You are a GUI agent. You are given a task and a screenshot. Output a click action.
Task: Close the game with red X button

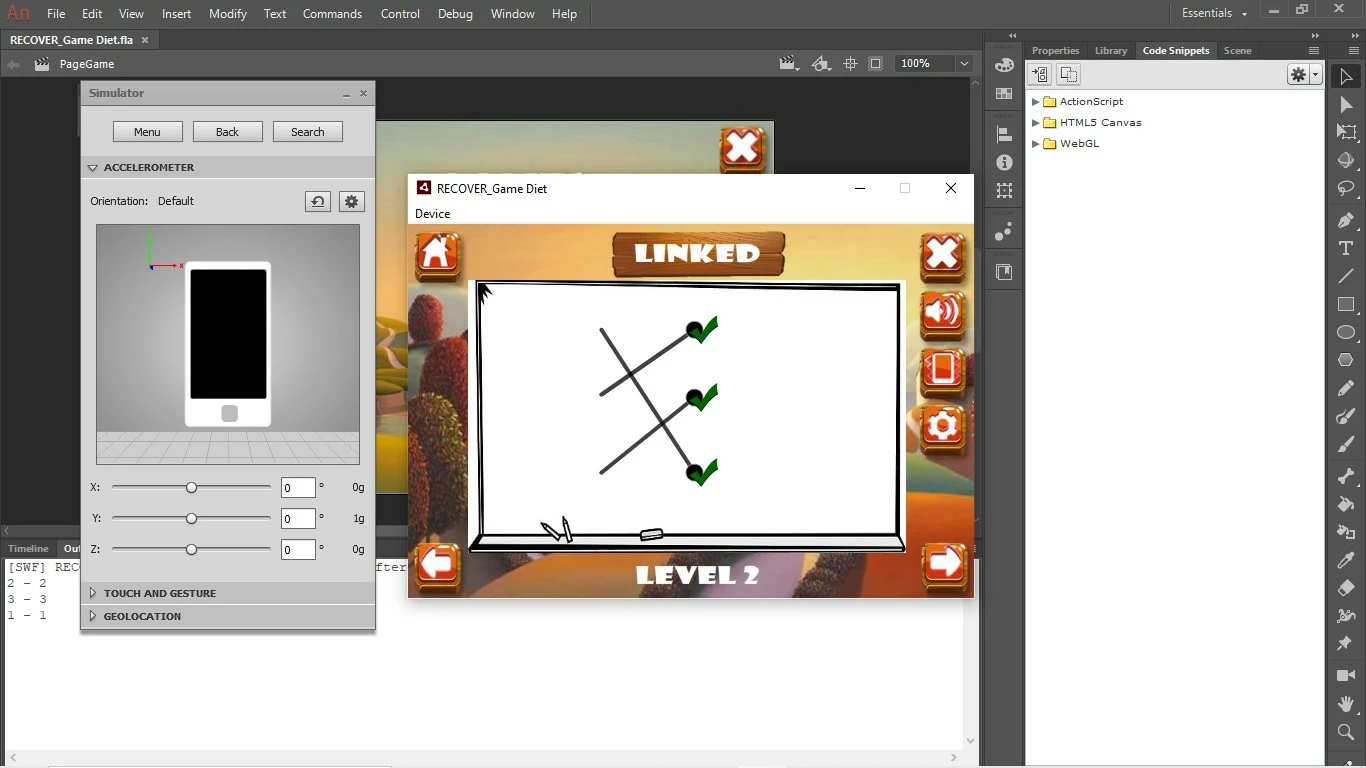pos(942,255)
